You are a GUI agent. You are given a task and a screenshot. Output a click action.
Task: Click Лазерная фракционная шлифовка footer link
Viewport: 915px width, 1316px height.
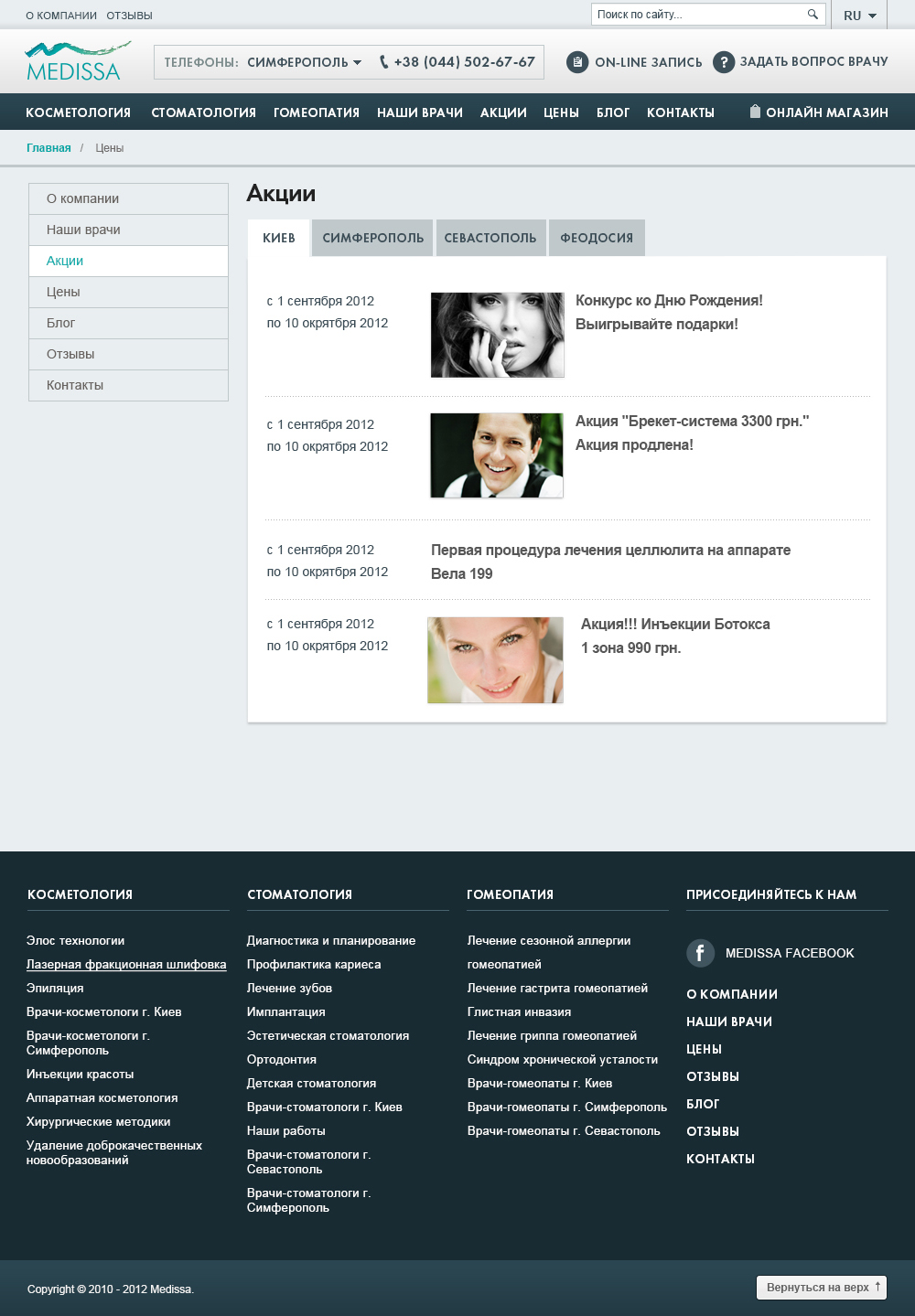[126, 965]
